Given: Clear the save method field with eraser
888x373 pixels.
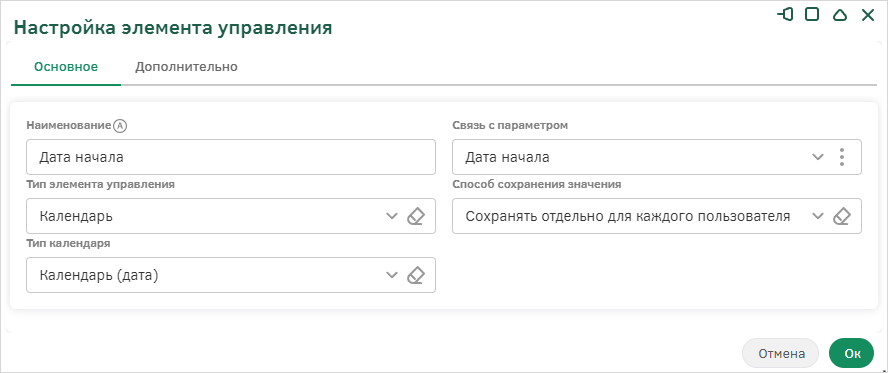Looking at the screenshot, I should 842,216.
